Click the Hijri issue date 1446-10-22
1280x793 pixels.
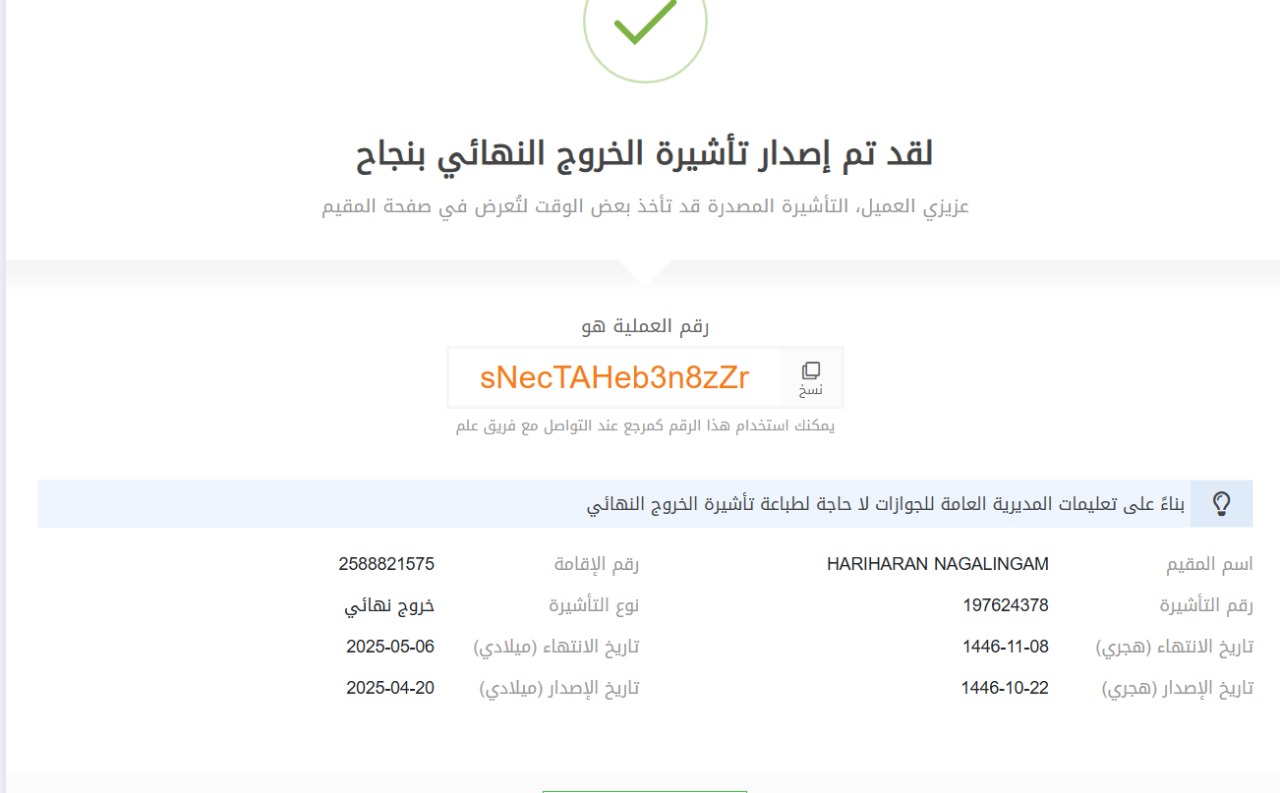click(x=1004, y=688)
